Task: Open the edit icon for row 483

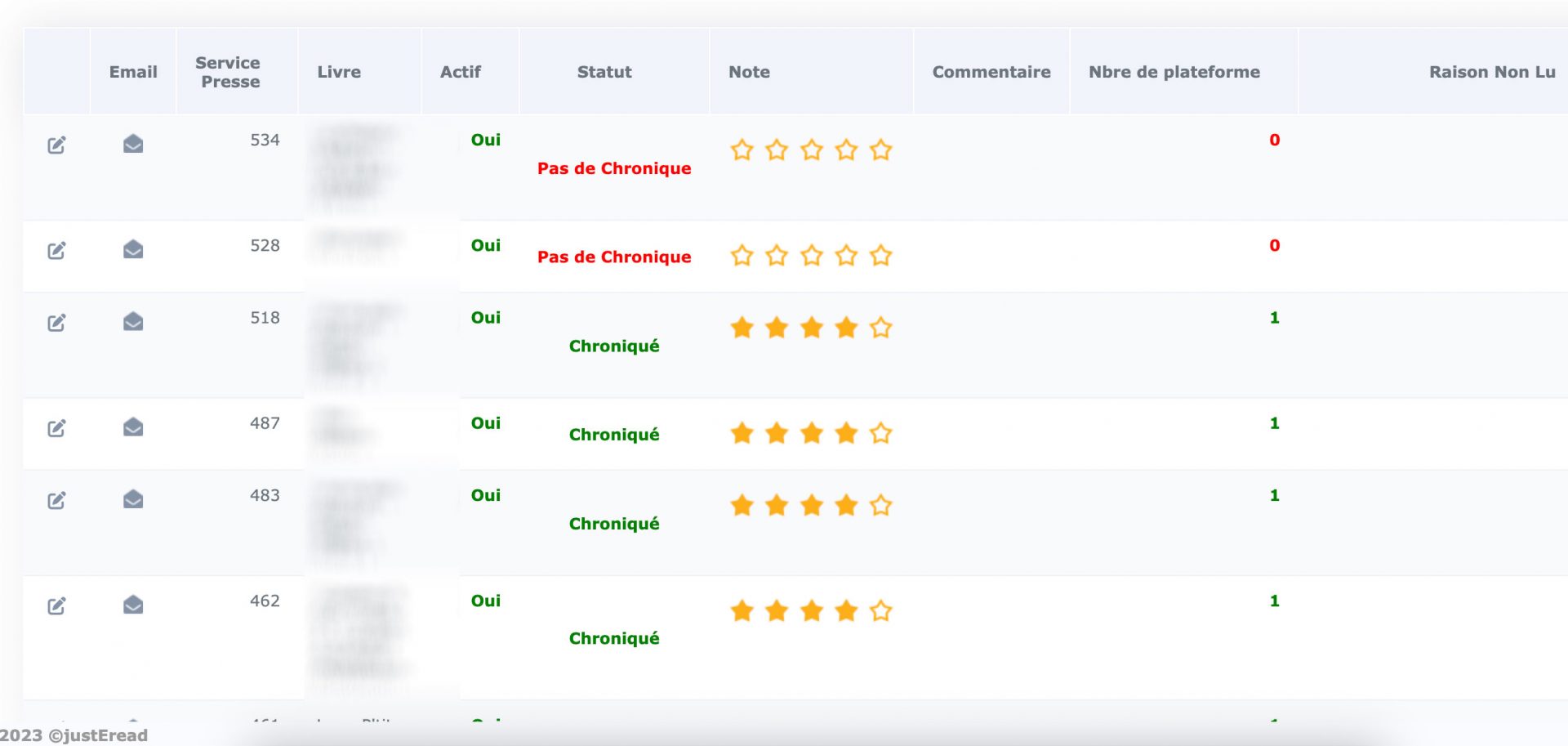Action: pyautogui.click(x=56, y=500)
